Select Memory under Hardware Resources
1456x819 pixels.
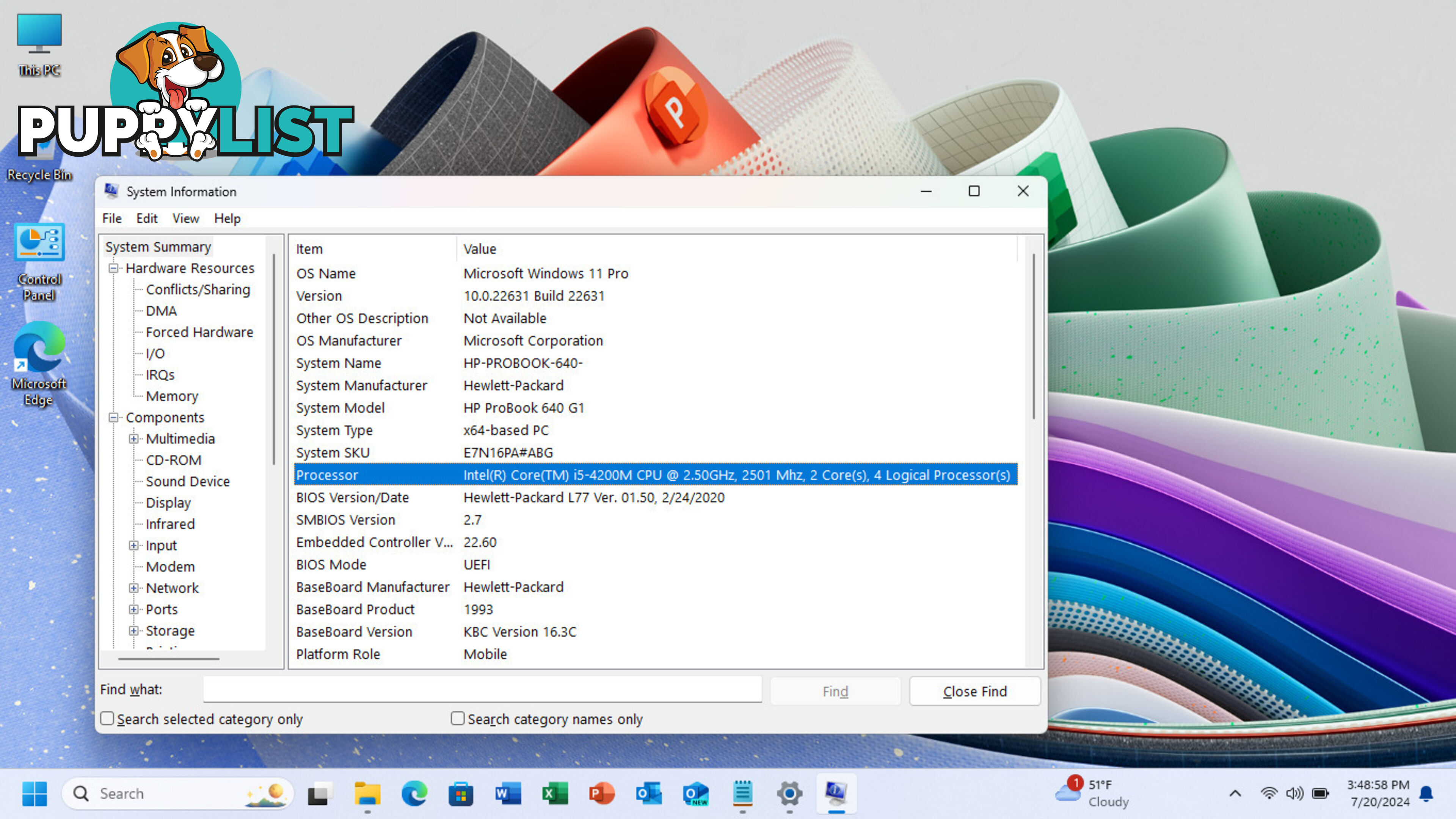click(173, 396)
